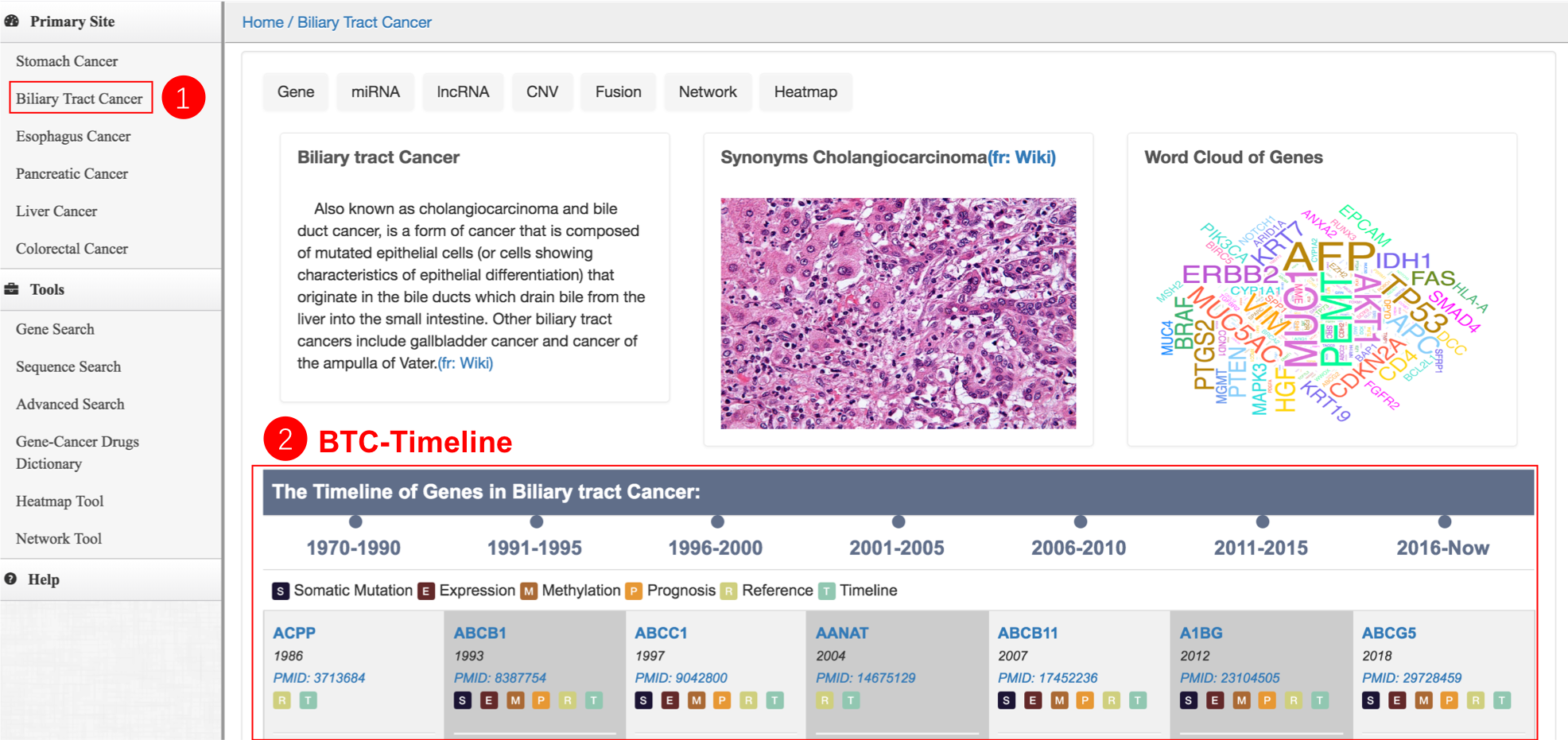Jump to the 1970-1990 timeline dot
This screenshot has width=1568, height=740.
355,522
